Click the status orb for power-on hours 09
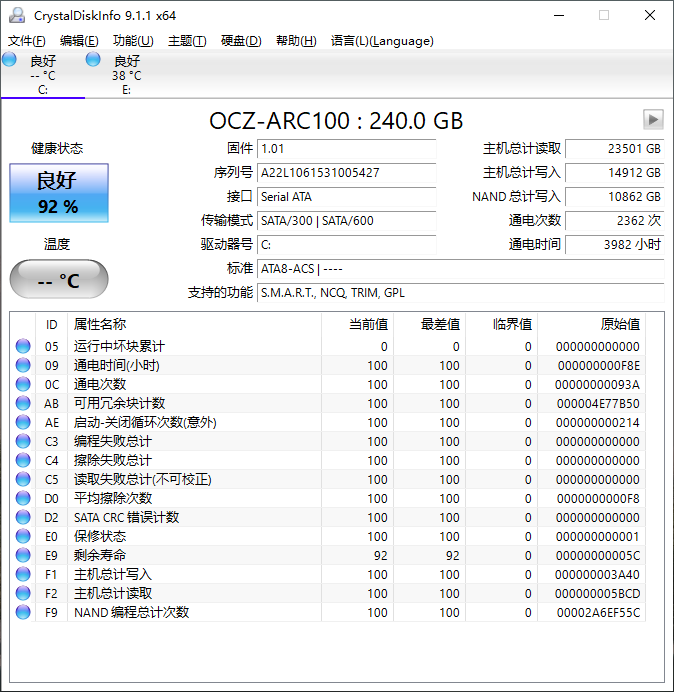674x692 pixels. pos(23,365)
